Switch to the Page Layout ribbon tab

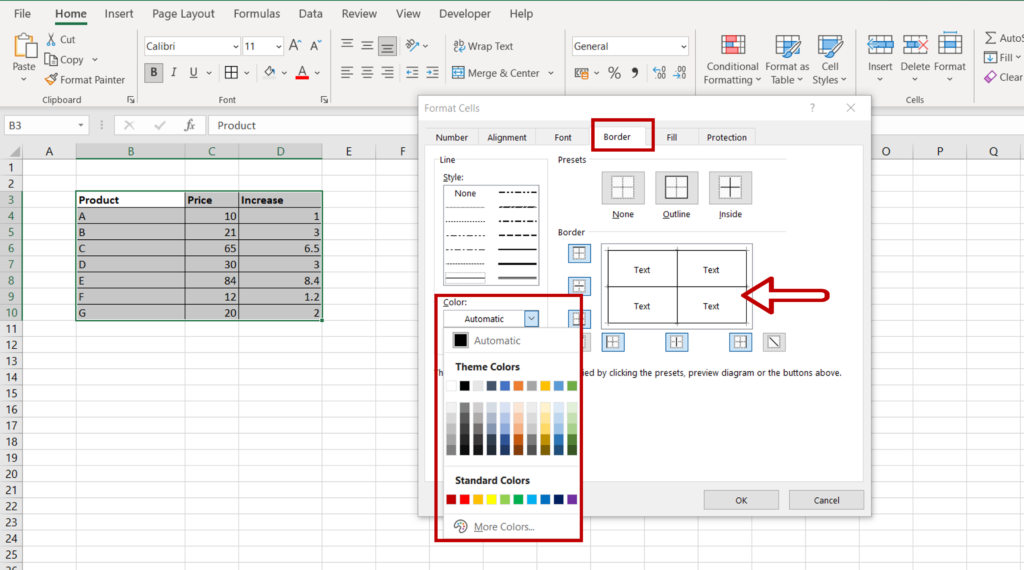pyautogui.click(x=183, y=14)
